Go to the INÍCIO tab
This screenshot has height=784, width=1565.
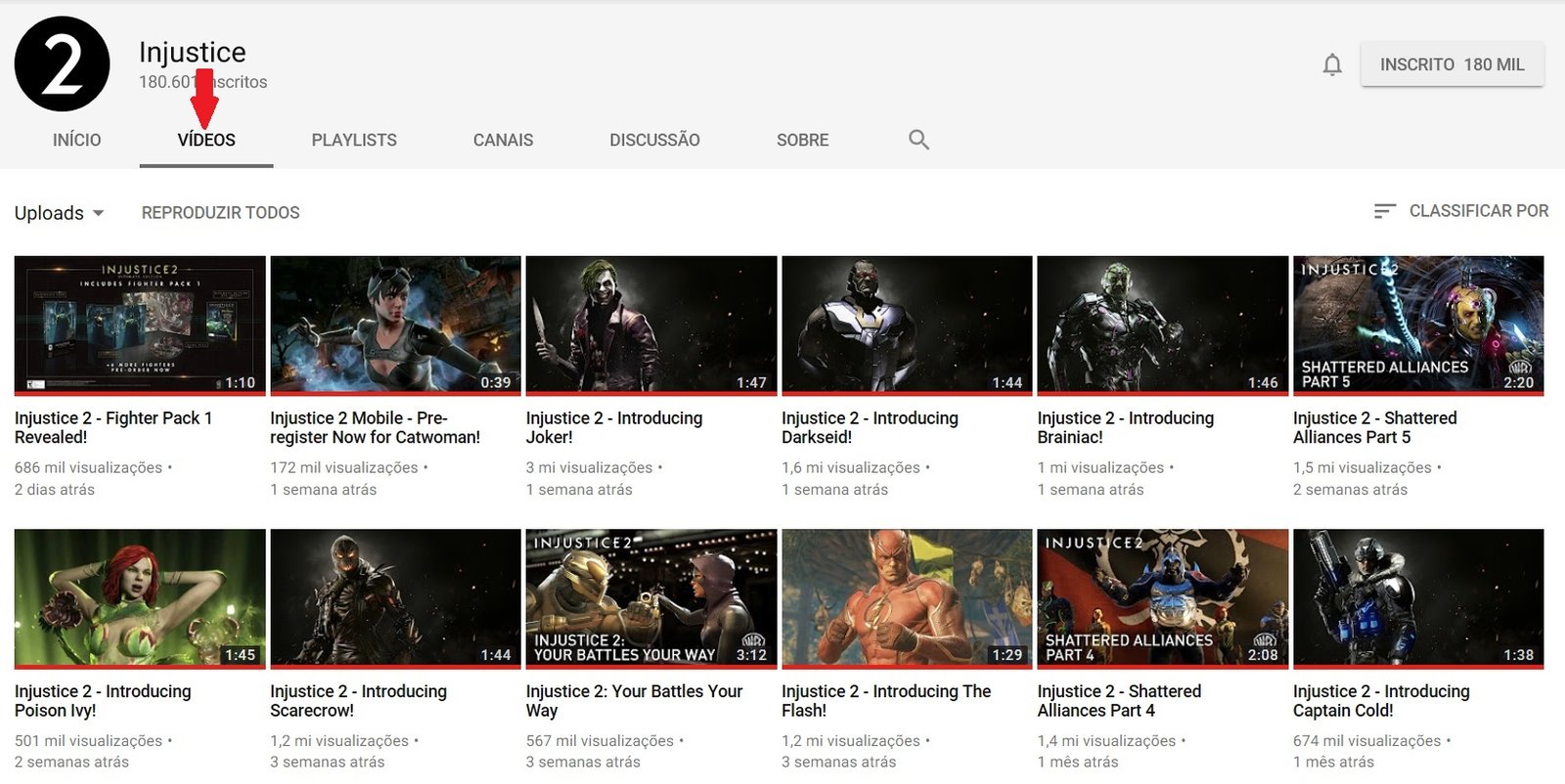coord(76,140)
